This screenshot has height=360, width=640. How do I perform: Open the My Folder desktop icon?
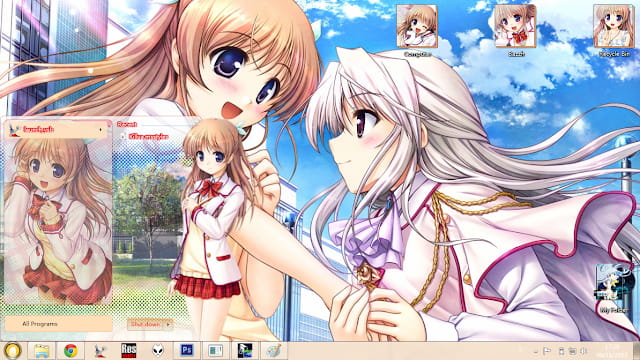tap(613, 289)
